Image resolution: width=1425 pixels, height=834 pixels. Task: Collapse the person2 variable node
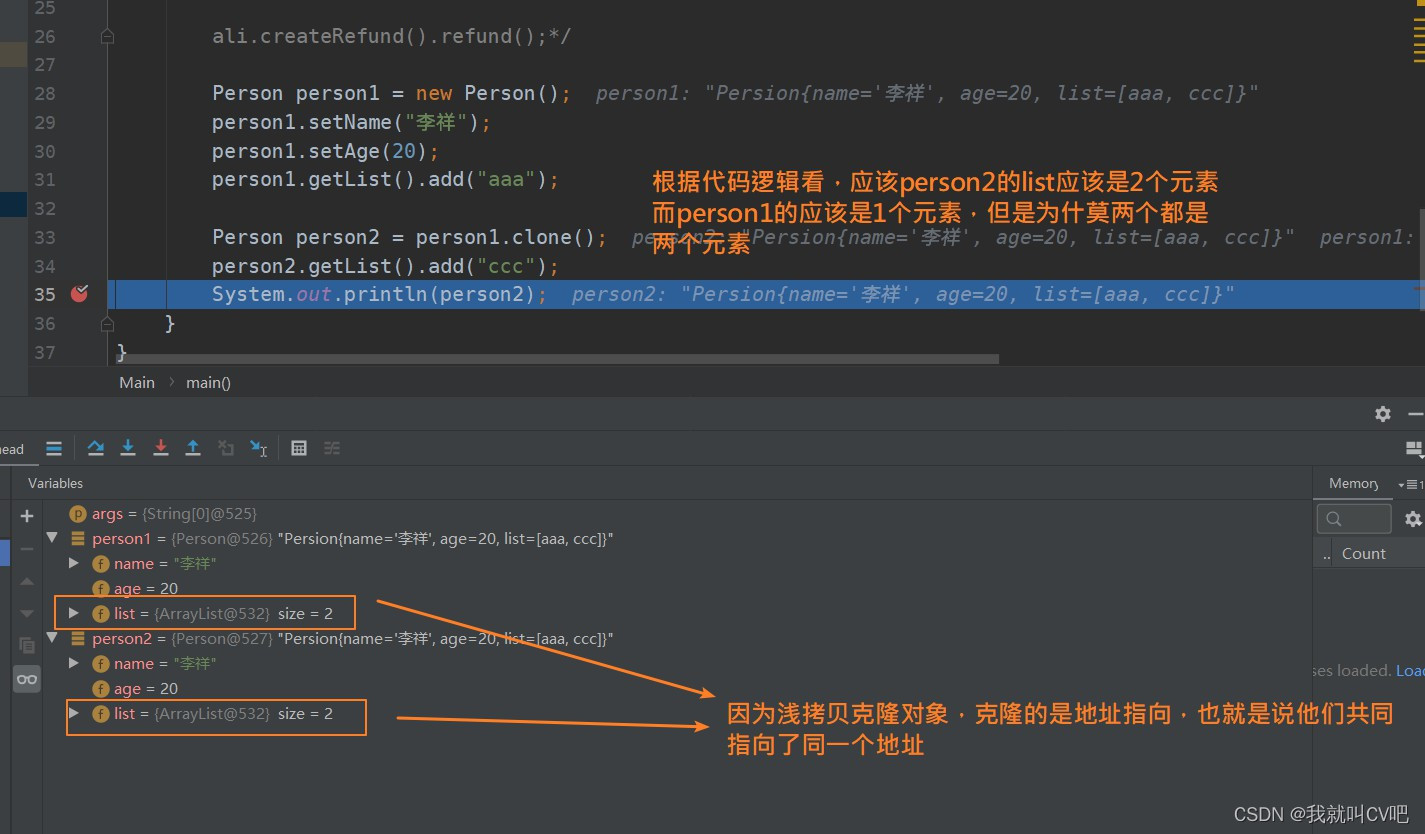click(x=52, y=638)
